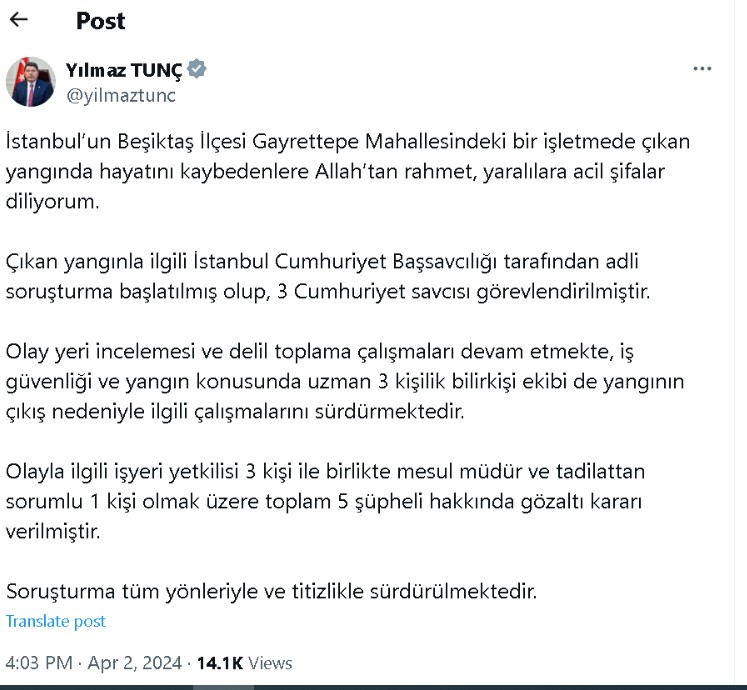Screen dimensions: 747x690
Task: Click the Yılmaz TUNÇ display name
Action: coord(125,70)
